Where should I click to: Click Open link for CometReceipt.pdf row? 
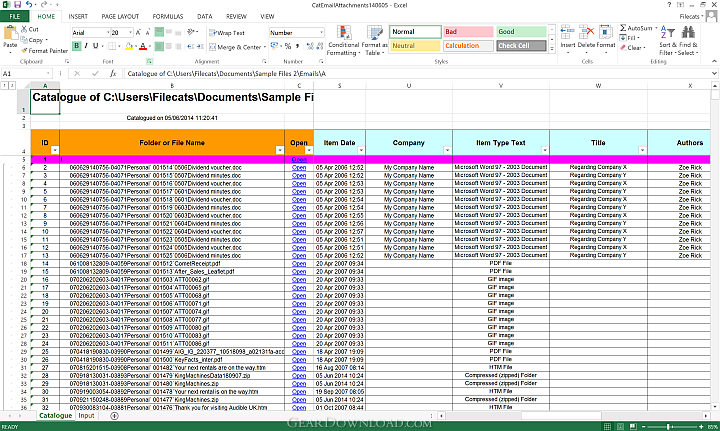click(x=299, y=263)
